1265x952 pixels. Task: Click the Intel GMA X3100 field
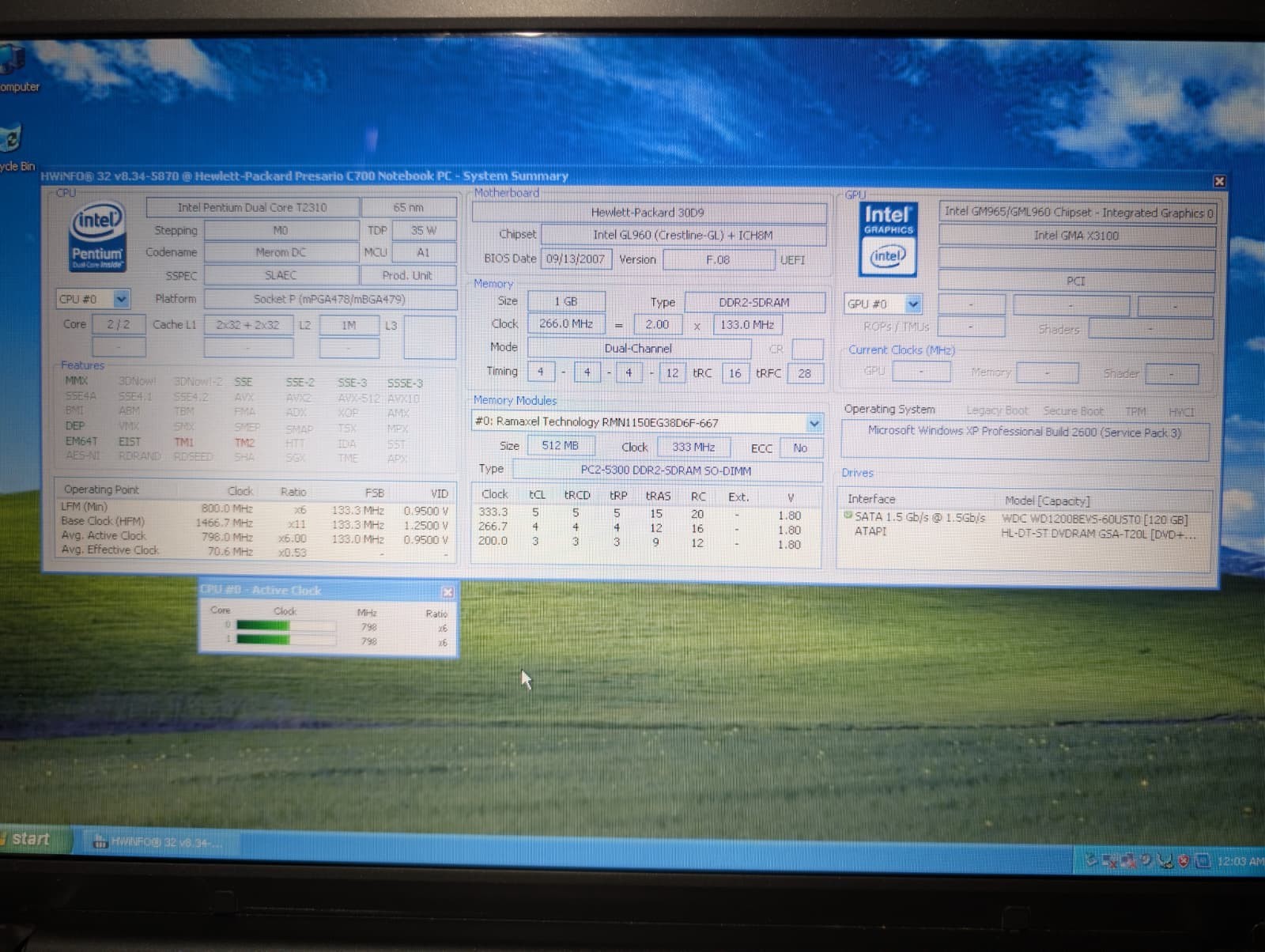point(1076,235)
